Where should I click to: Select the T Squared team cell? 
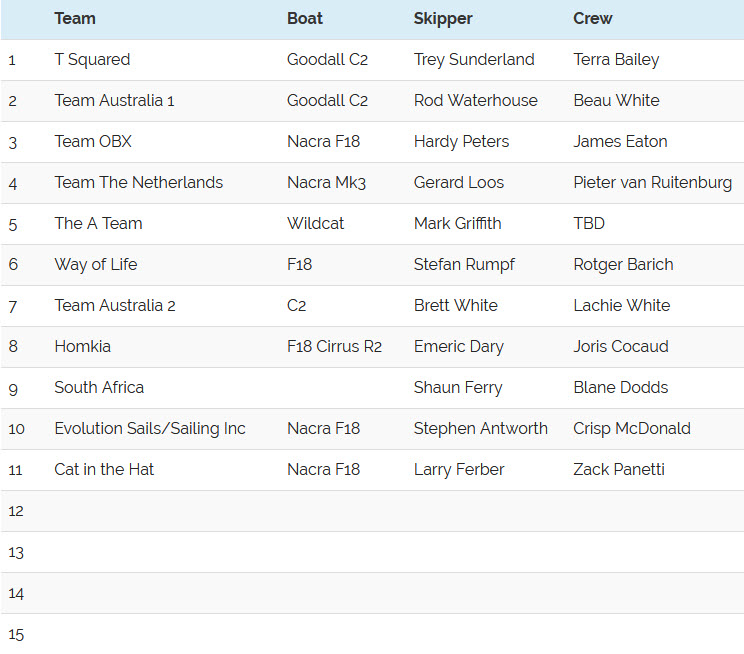[x=92, y=59]
